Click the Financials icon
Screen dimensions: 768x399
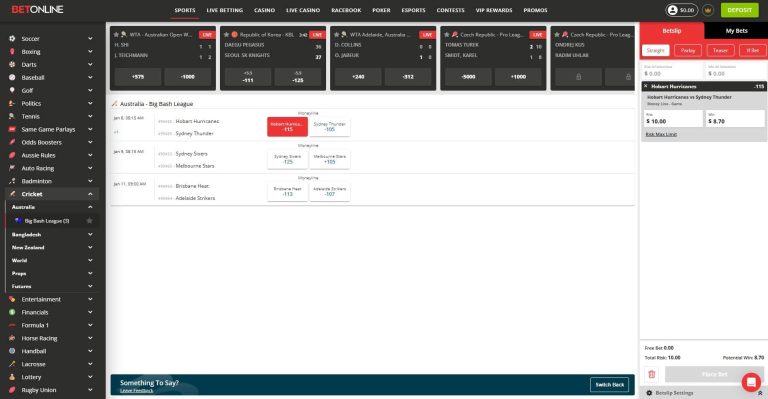tap(12, 312)
